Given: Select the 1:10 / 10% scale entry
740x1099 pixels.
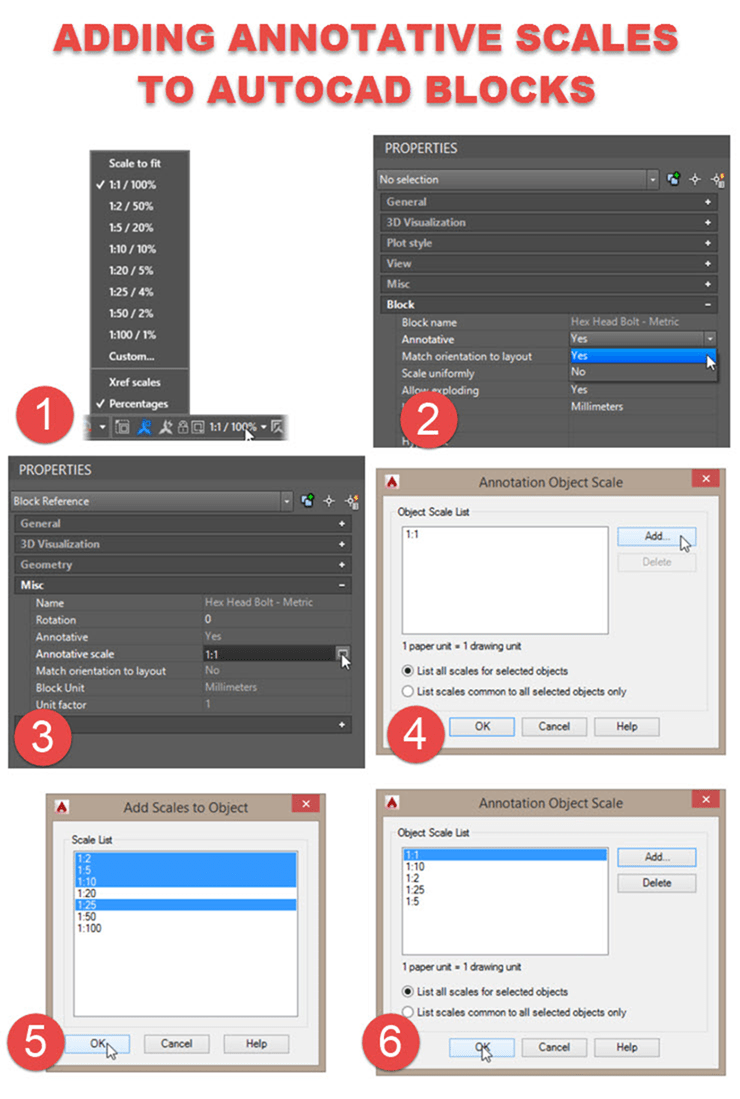Looking at the screenshot, I should point(132,249).
